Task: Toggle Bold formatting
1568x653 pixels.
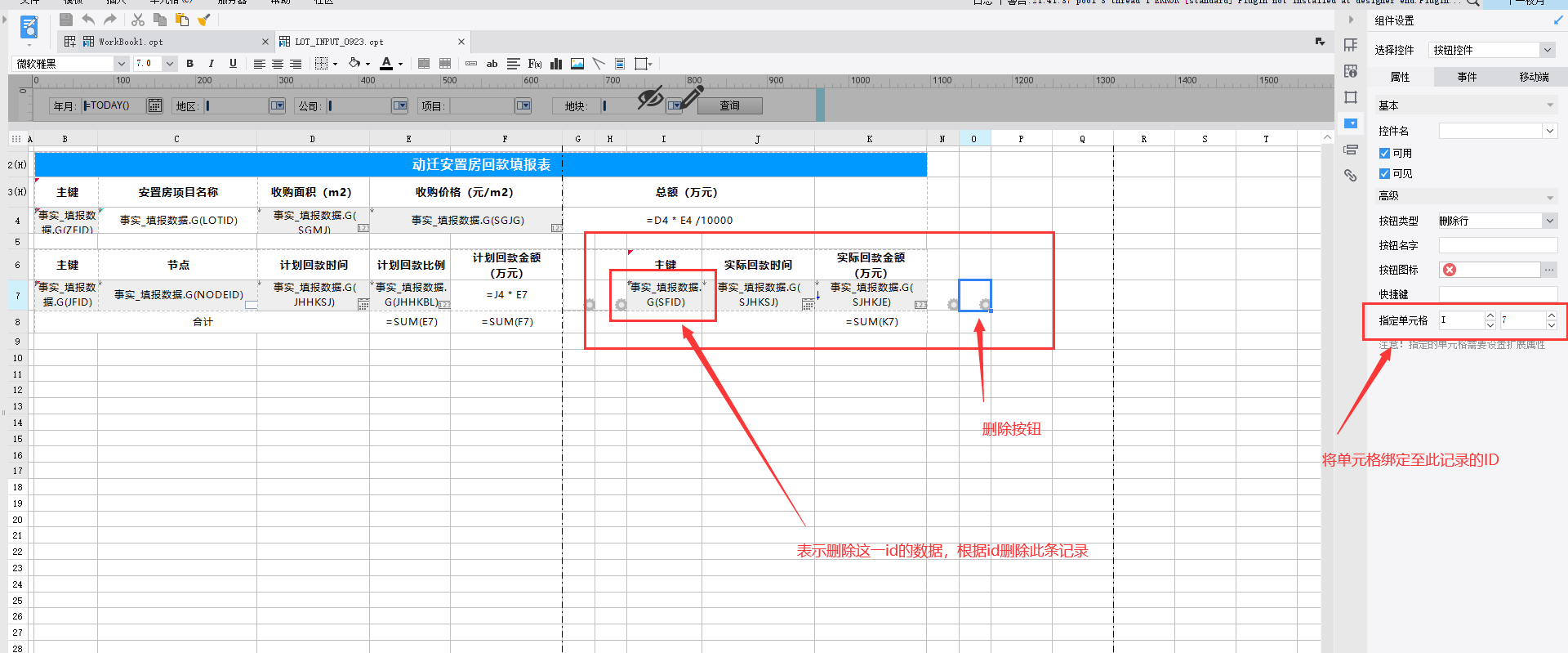Action: (x=190, y=63)
